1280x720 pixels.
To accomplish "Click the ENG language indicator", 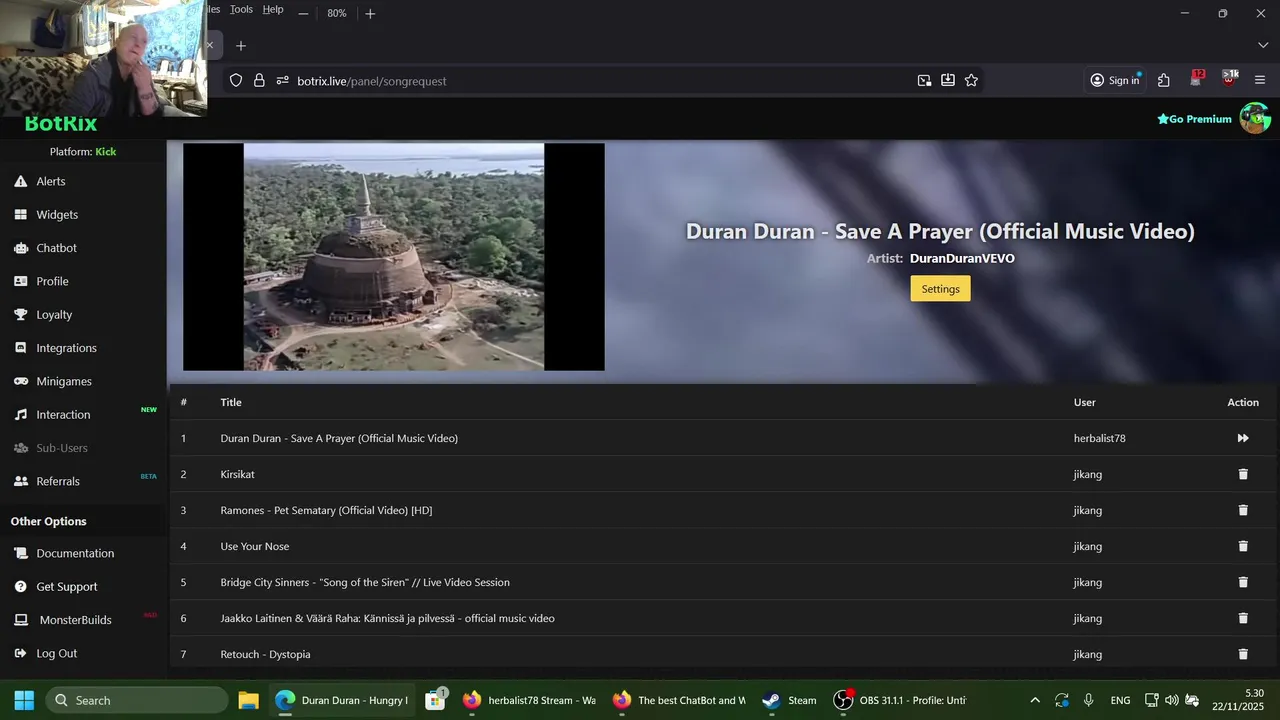I will [1121, 700].
